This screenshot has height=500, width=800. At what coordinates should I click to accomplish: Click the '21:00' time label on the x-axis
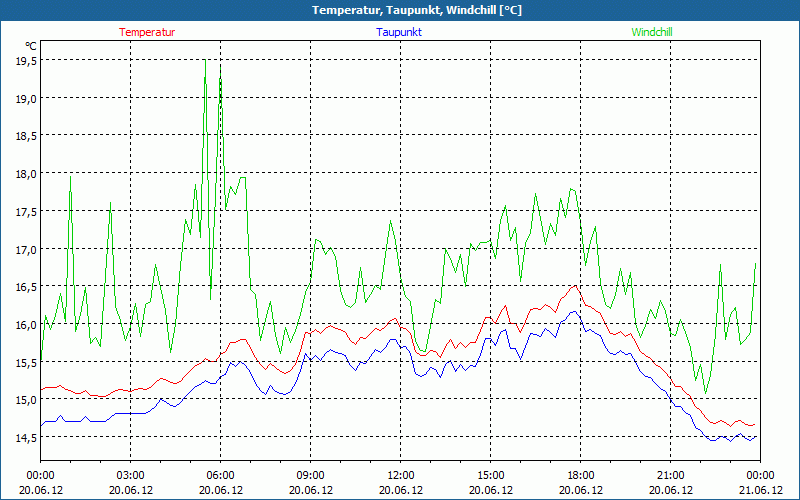670,476
